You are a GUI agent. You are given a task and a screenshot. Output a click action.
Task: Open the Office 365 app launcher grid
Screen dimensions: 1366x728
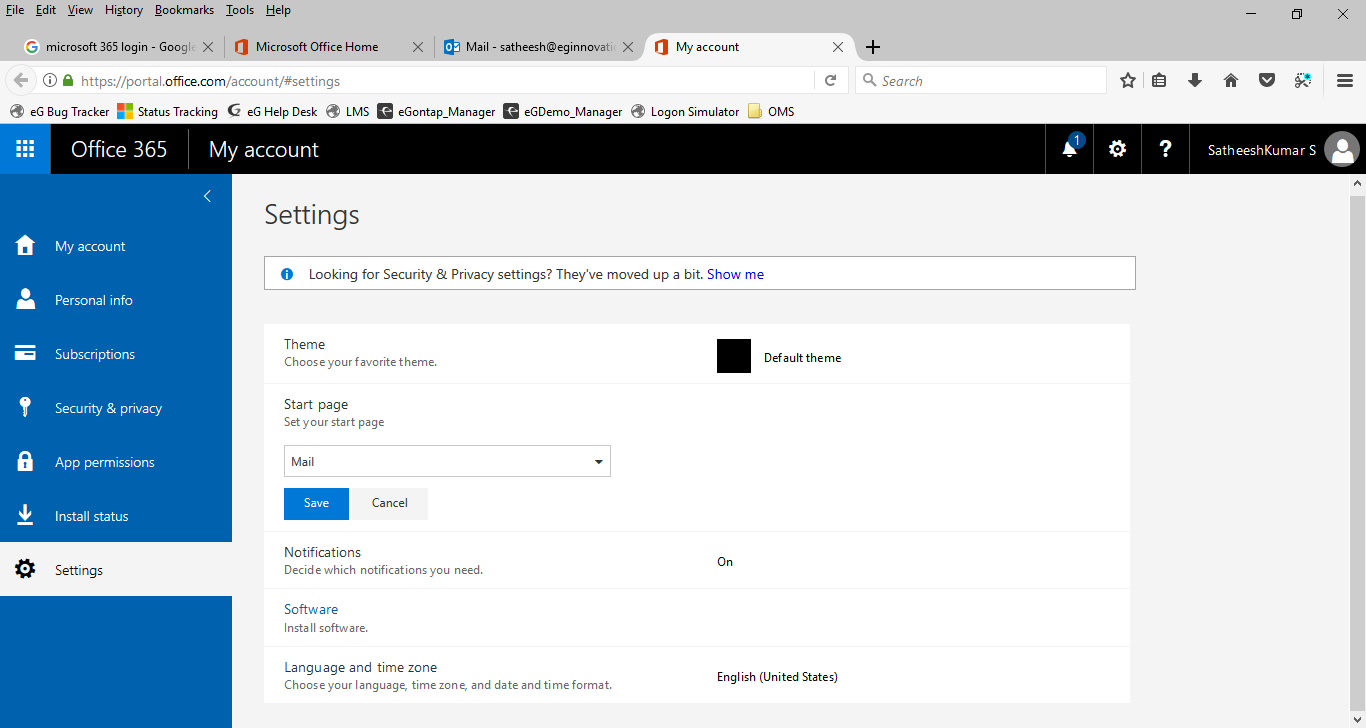point(25,149)
